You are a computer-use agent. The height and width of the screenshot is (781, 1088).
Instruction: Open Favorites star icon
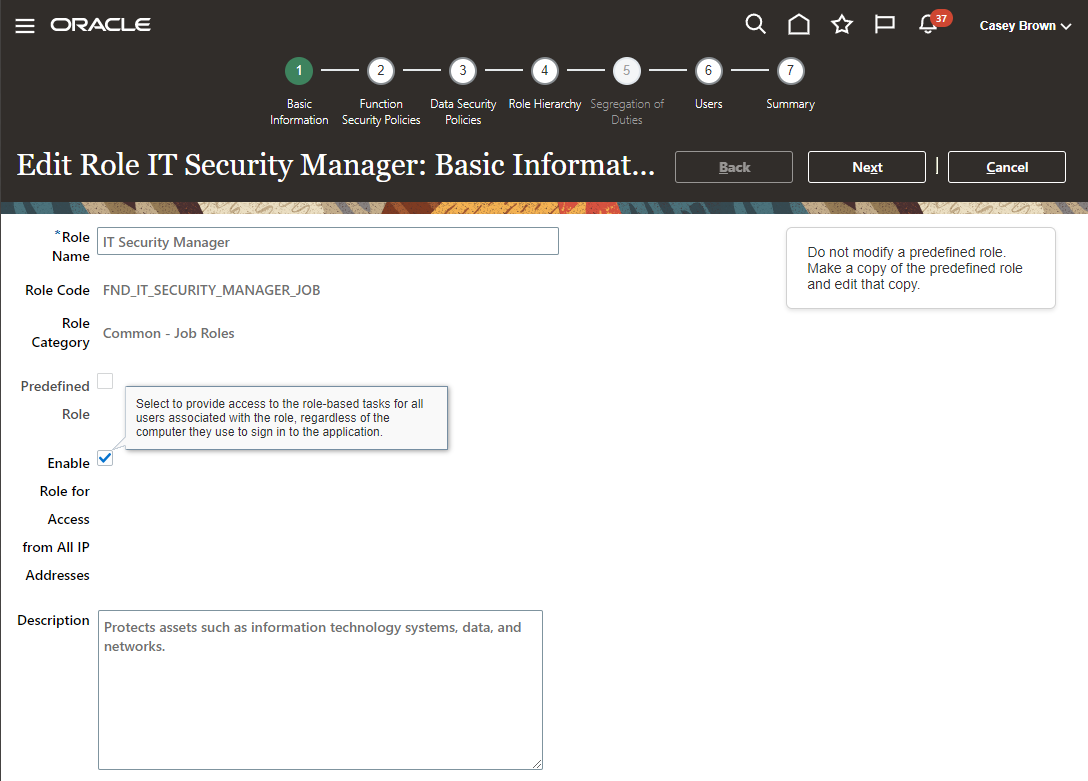pos(842,25)
